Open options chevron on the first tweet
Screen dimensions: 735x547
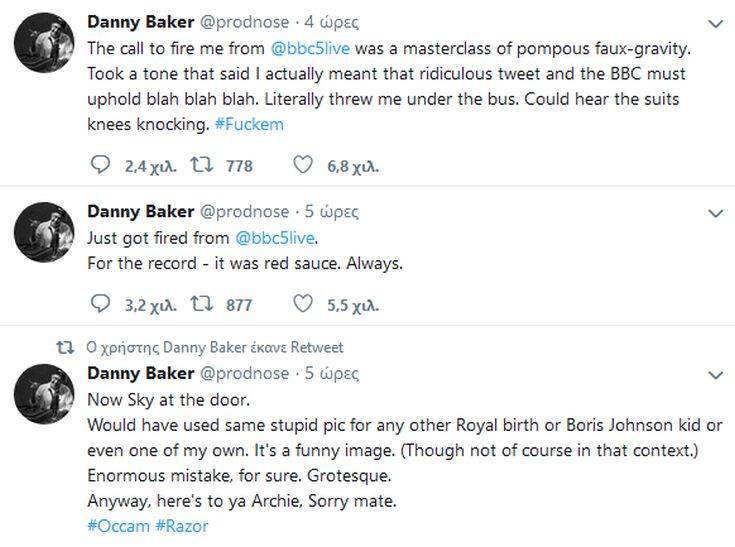(x=714, y=22)
